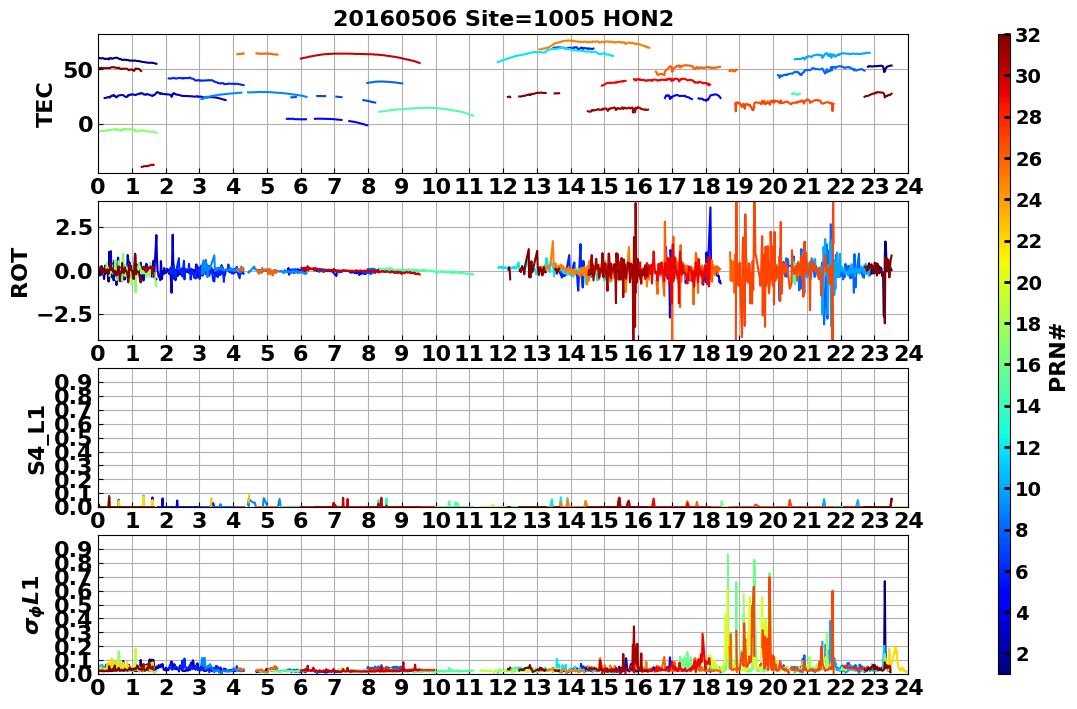Click the PRN# colorbar label
Image resolution: width=1077 pixels, height=709 pixels.
coord(1057,358)
